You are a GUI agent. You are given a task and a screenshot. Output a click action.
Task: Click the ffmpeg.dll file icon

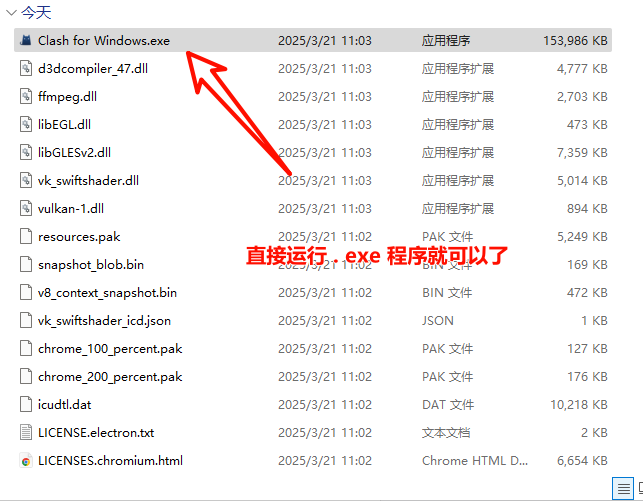(x=27, y=97)
